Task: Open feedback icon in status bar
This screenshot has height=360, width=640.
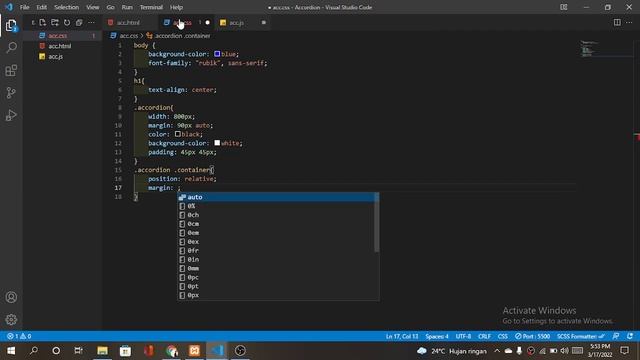Action: (x=616, y=336)
